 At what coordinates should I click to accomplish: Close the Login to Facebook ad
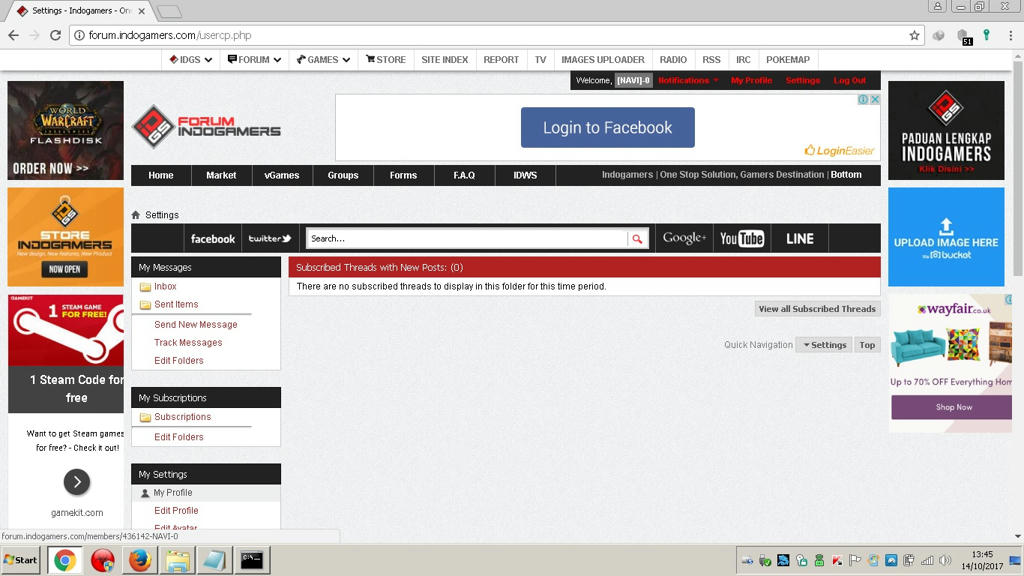tap(875, 99)
